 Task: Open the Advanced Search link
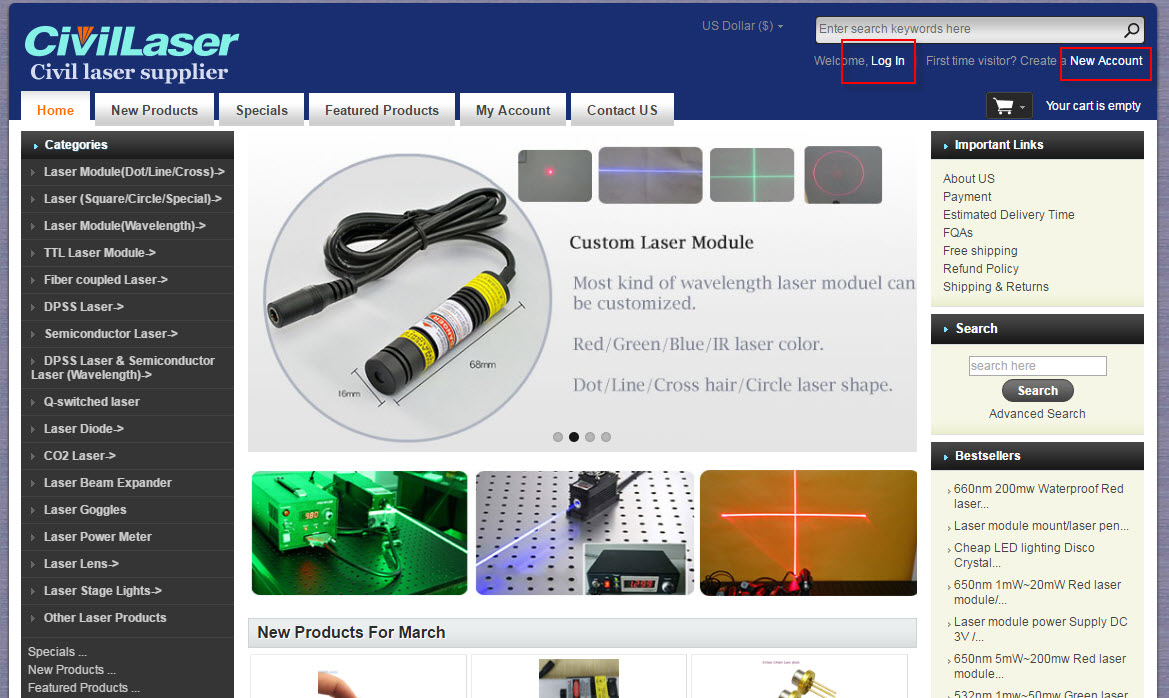(x=1037, y=414)
